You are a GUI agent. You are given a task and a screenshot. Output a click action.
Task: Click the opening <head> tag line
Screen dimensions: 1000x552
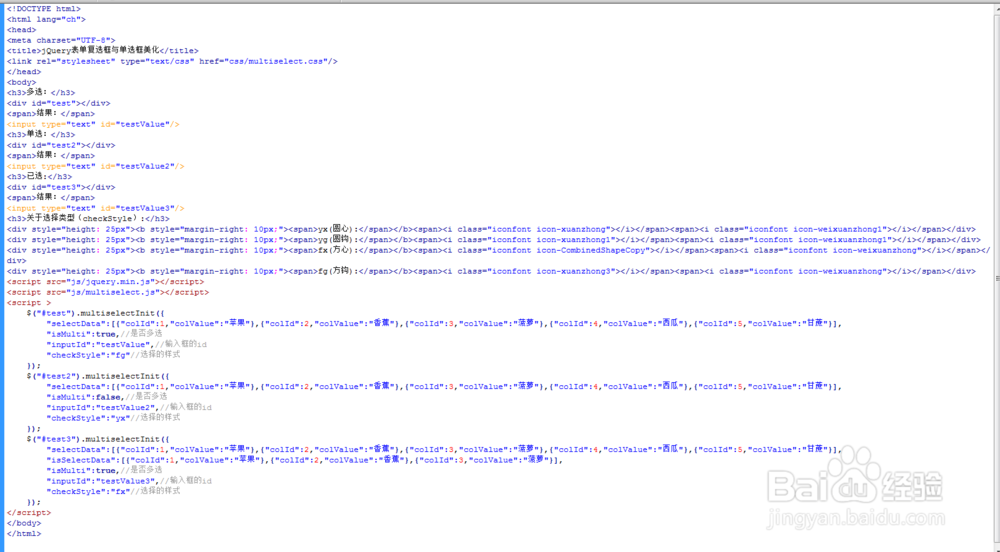click(x=22, y=30)
